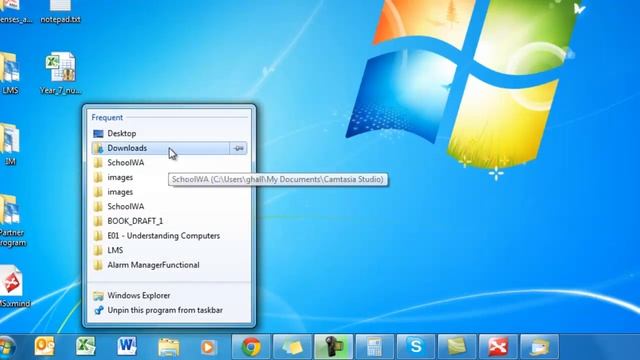Switch to Google Chrome in the taskbar

pyautogui.click(x=251, y=347)
